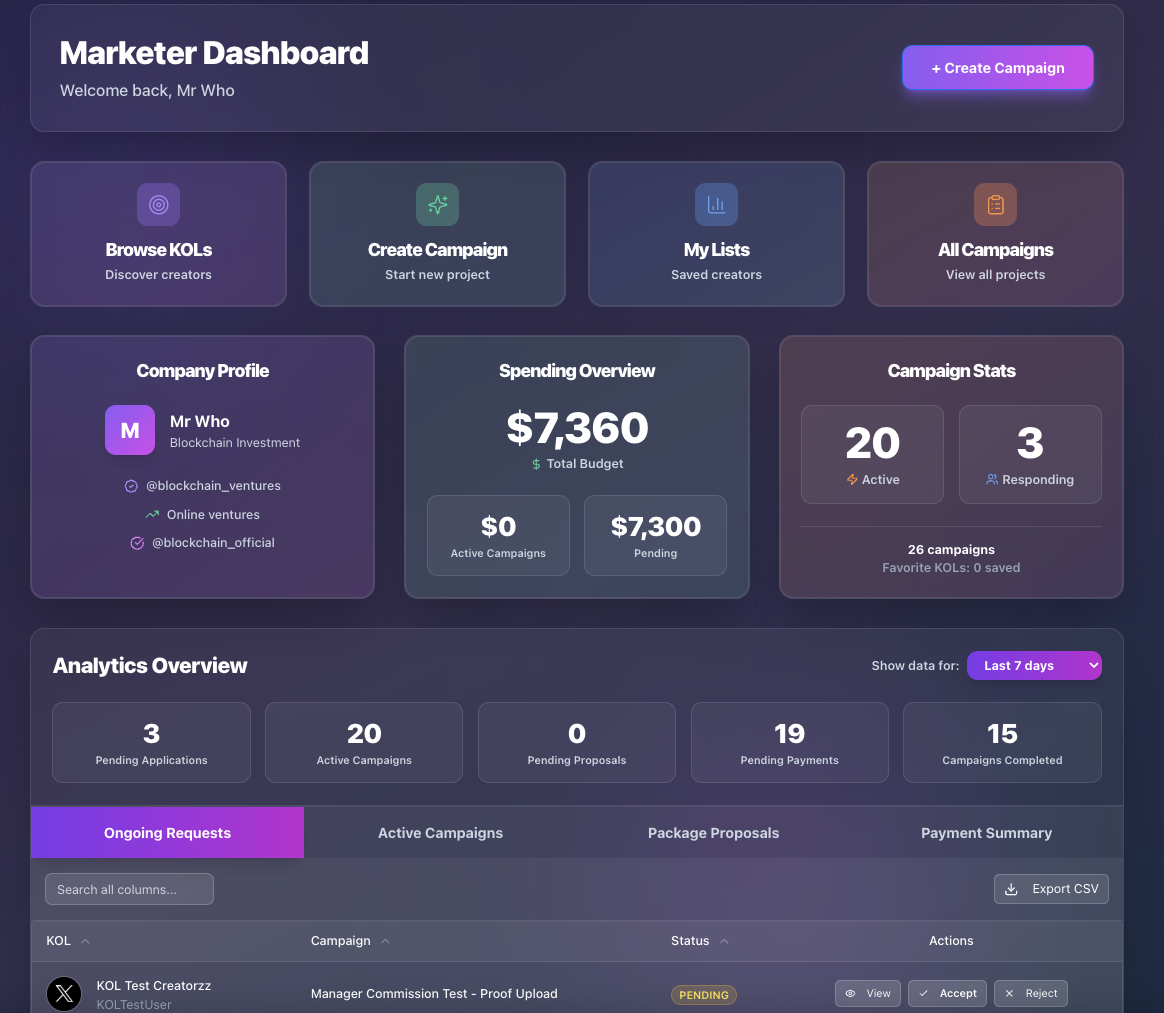The width and height of the screenshot is (1164, 1013).
Task: Select the Browse KOLs target icon
Action: pyautogui.click(x=158, y=204)
